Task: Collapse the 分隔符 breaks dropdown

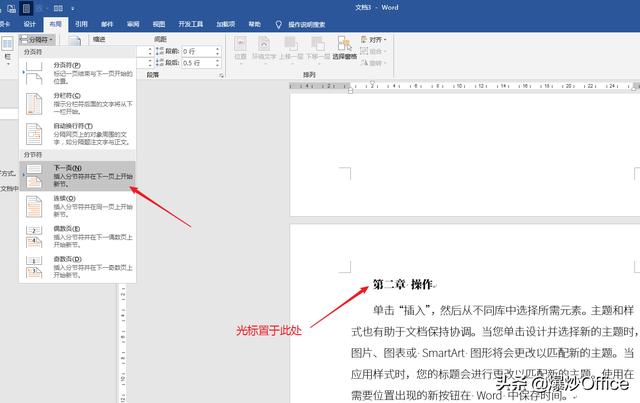Action: [x=36, y=39]
